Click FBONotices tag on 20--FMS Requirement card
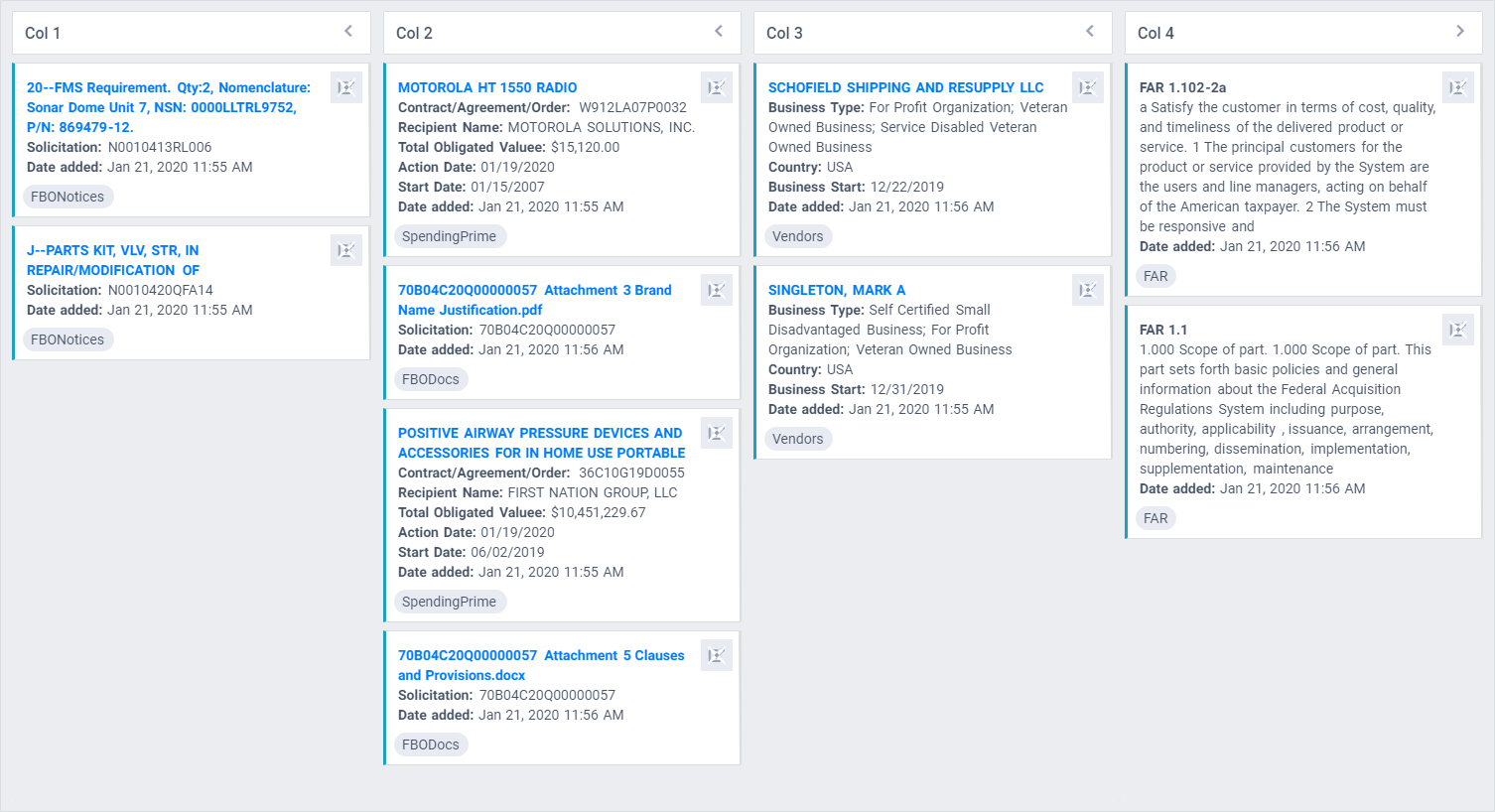This screenshot has width=1495, height=812. click(68, 197)
